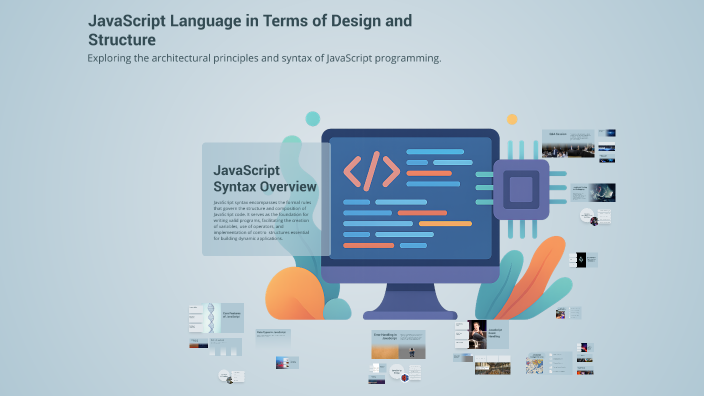Open the small blue-image slide right of Q&A Session
Image resolution: width=704 pixels, height=396 pixels.
tap(607, 133)
